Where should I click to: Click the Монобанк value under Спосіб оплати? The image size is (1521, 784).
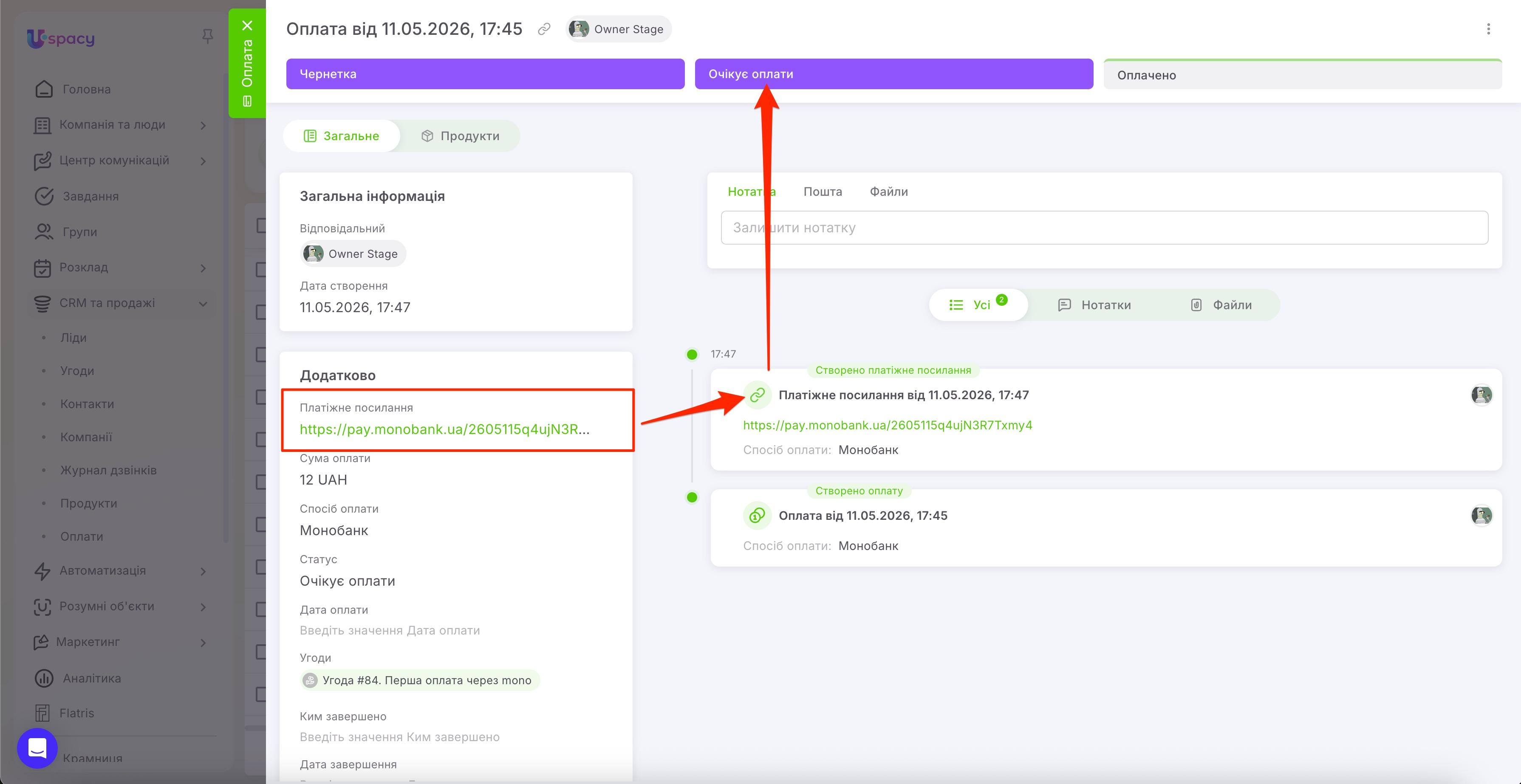click(x=334, y=530)
